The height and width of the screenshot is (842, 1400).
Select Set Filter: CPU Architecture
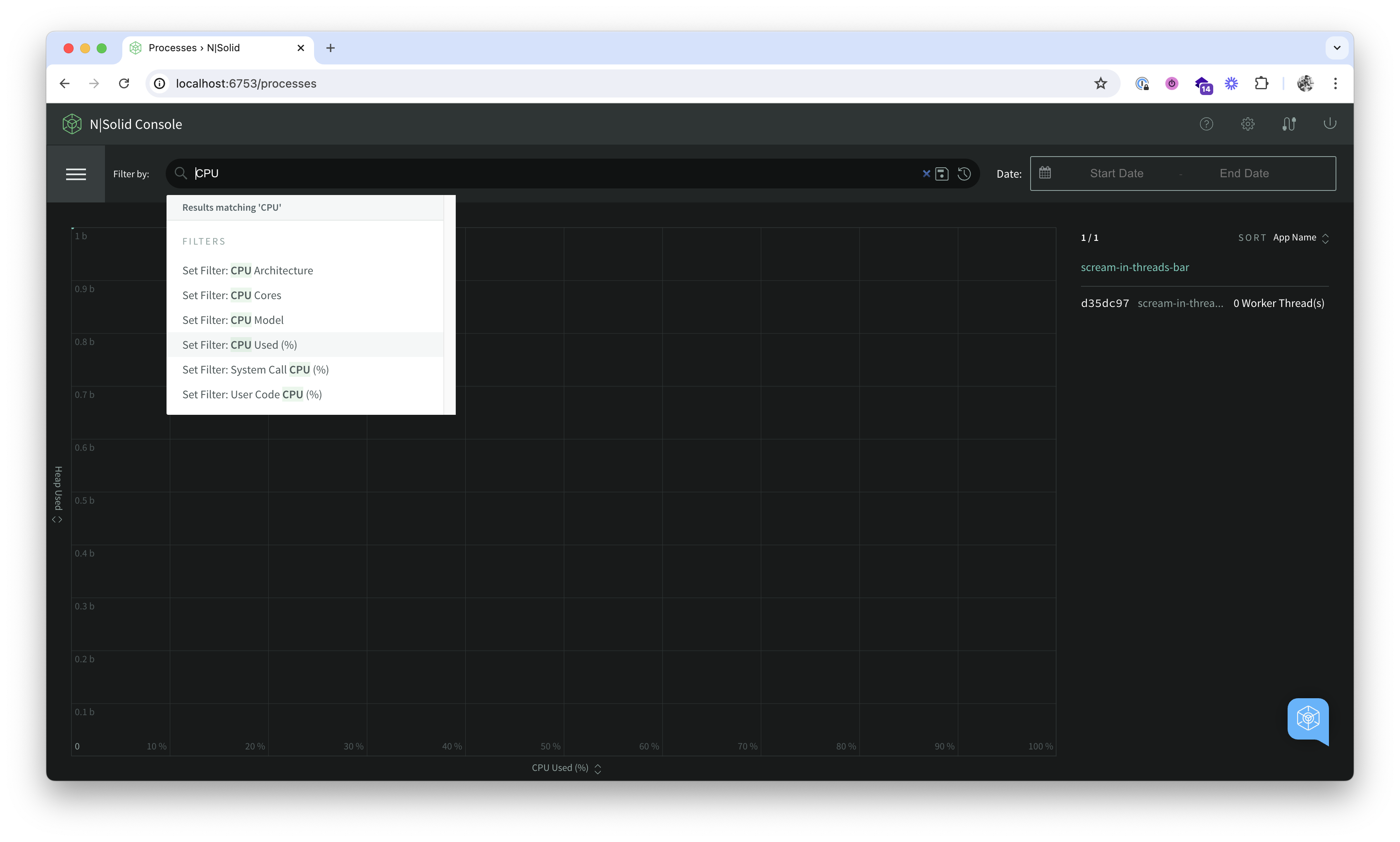point(305,271)
